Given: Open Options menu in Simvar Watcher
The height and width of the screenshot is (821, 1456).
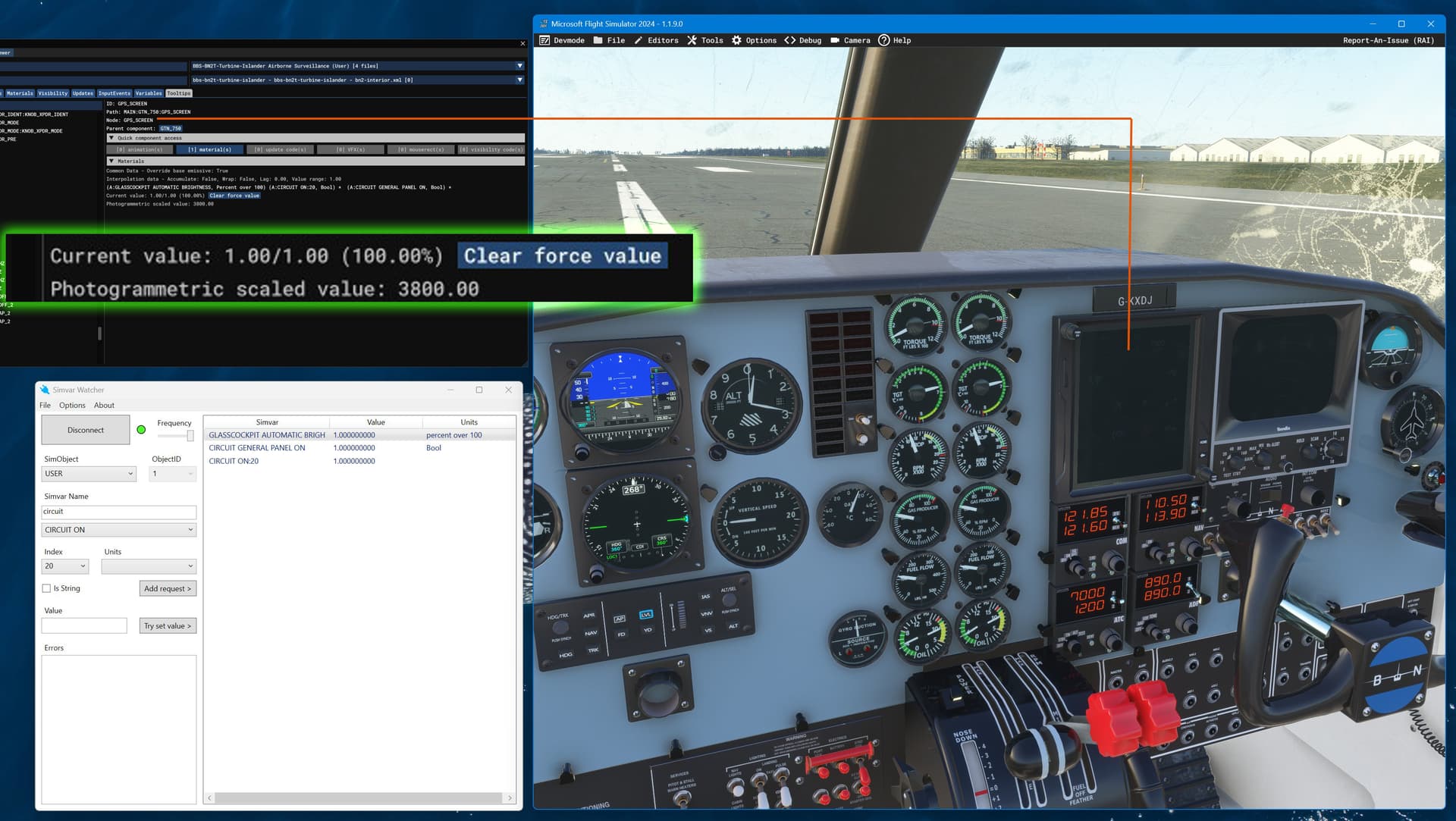Looking at the screenshot, I should point(72,406).
